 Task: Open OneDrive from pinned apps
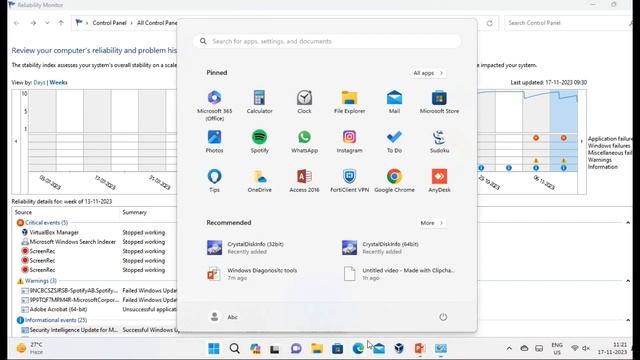click(259, 181)
